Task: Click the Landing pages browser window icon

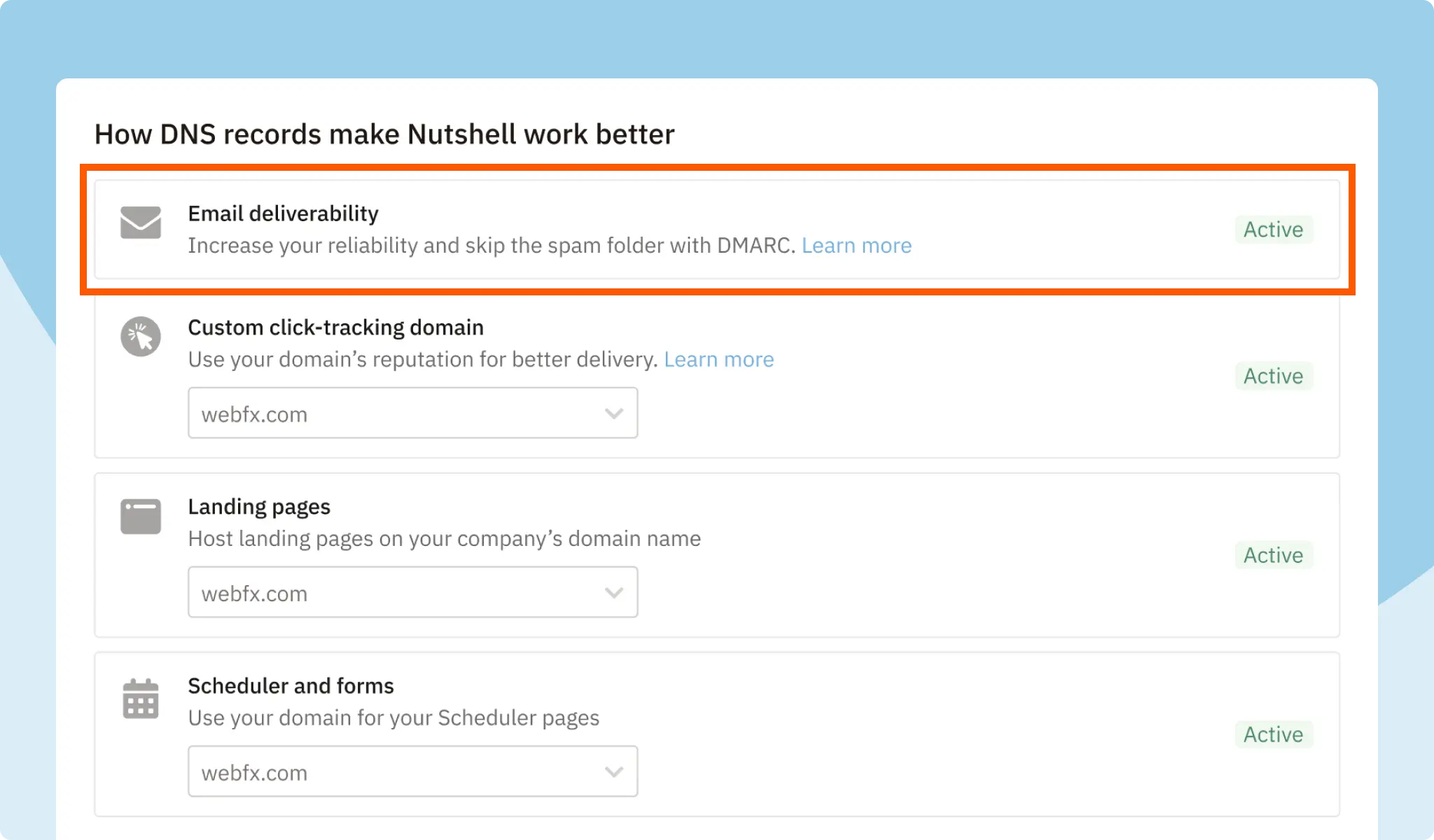Action: coord(141,516)
